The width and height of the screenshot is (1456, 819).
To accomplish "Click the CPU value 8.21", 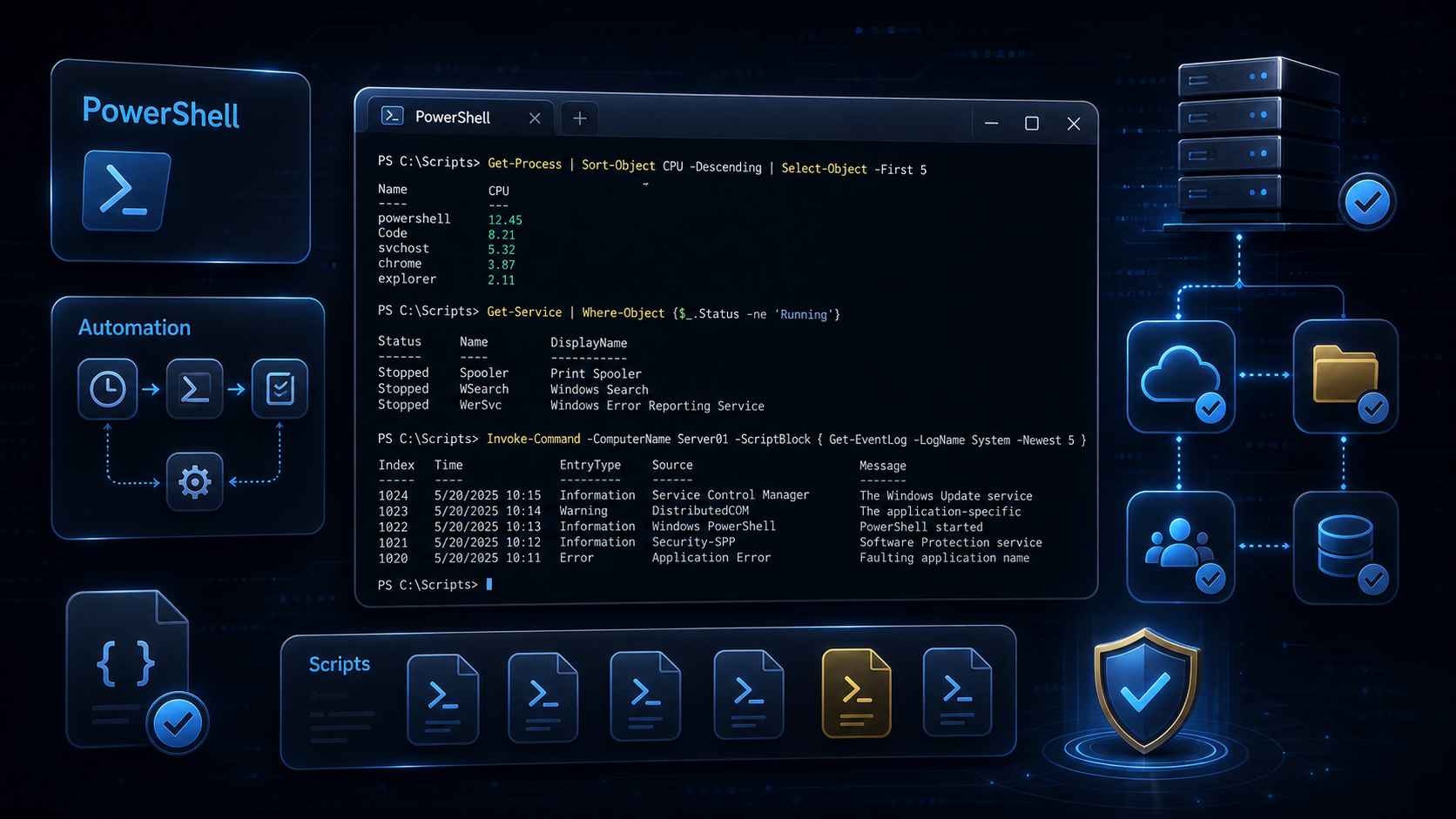I will 502,235.
